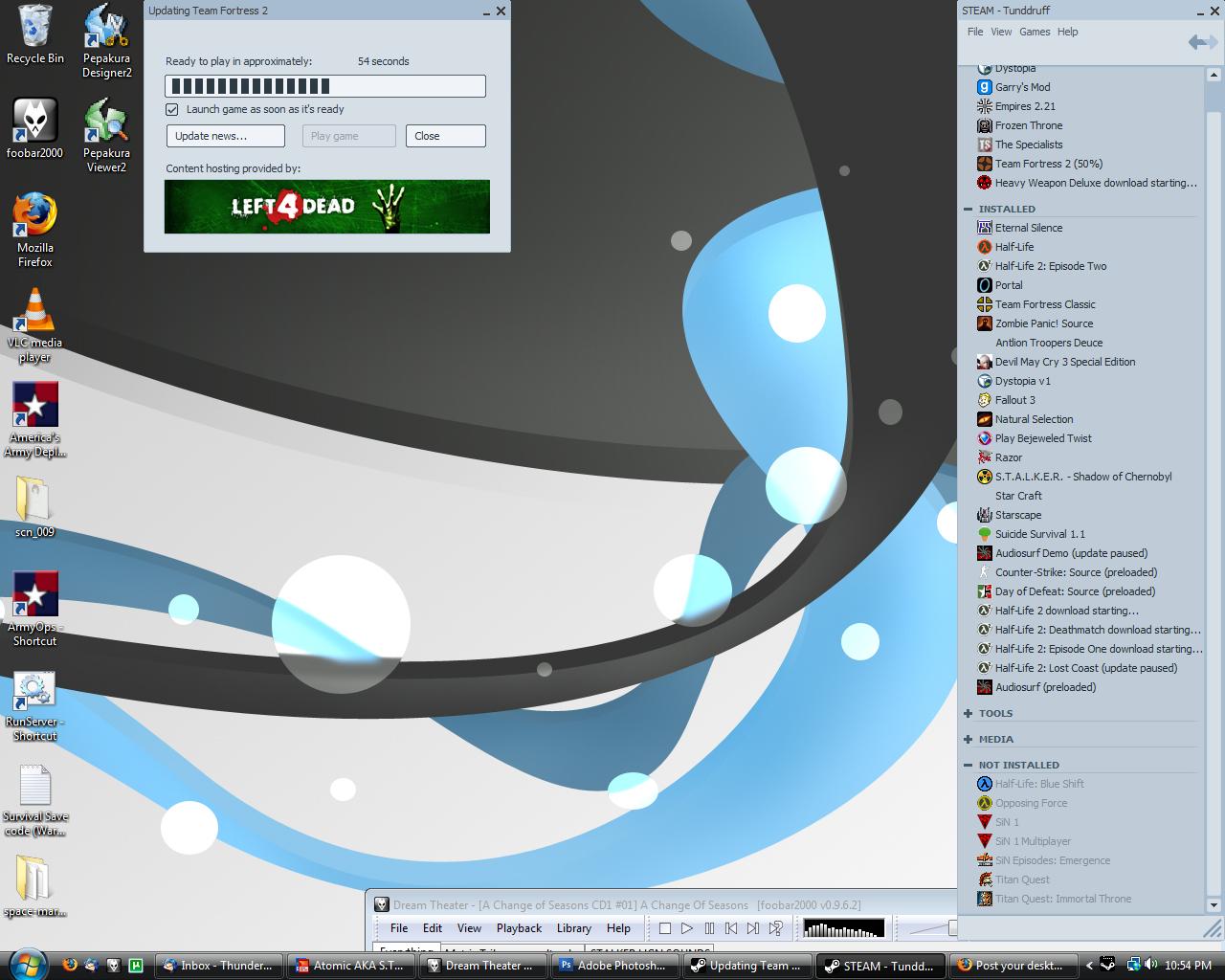Open VLC media player desktop shortcut

tap(34, 325)
